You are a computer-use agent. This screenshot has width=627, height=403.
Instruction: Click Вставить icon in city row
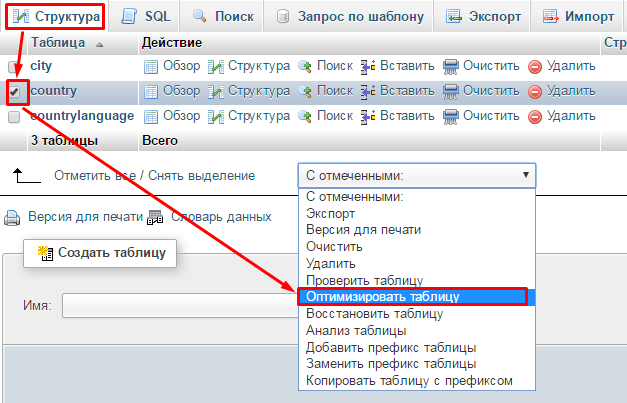(x=367, y=67)
